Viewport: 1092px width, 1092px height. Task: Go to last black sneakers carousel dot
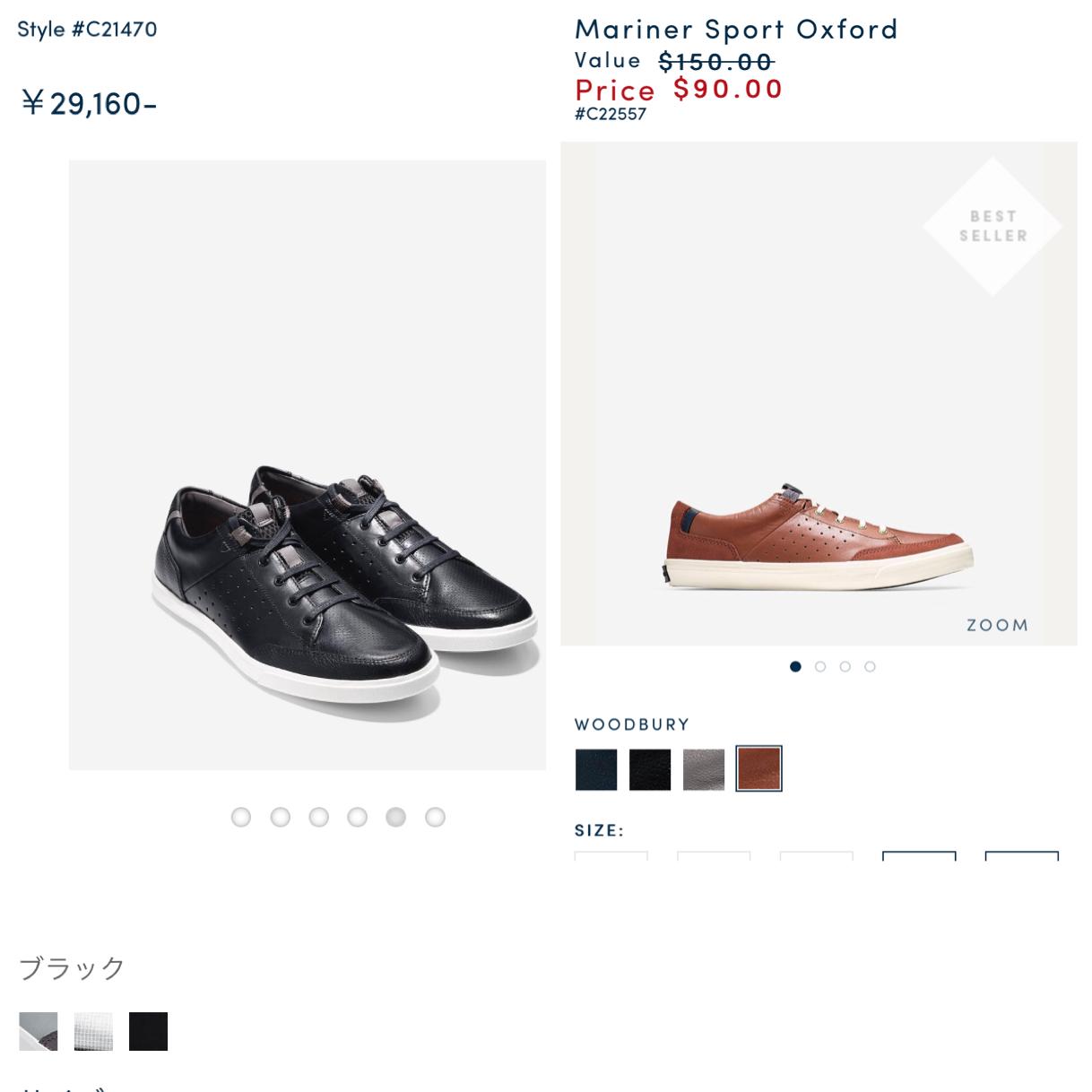[435, 817]
